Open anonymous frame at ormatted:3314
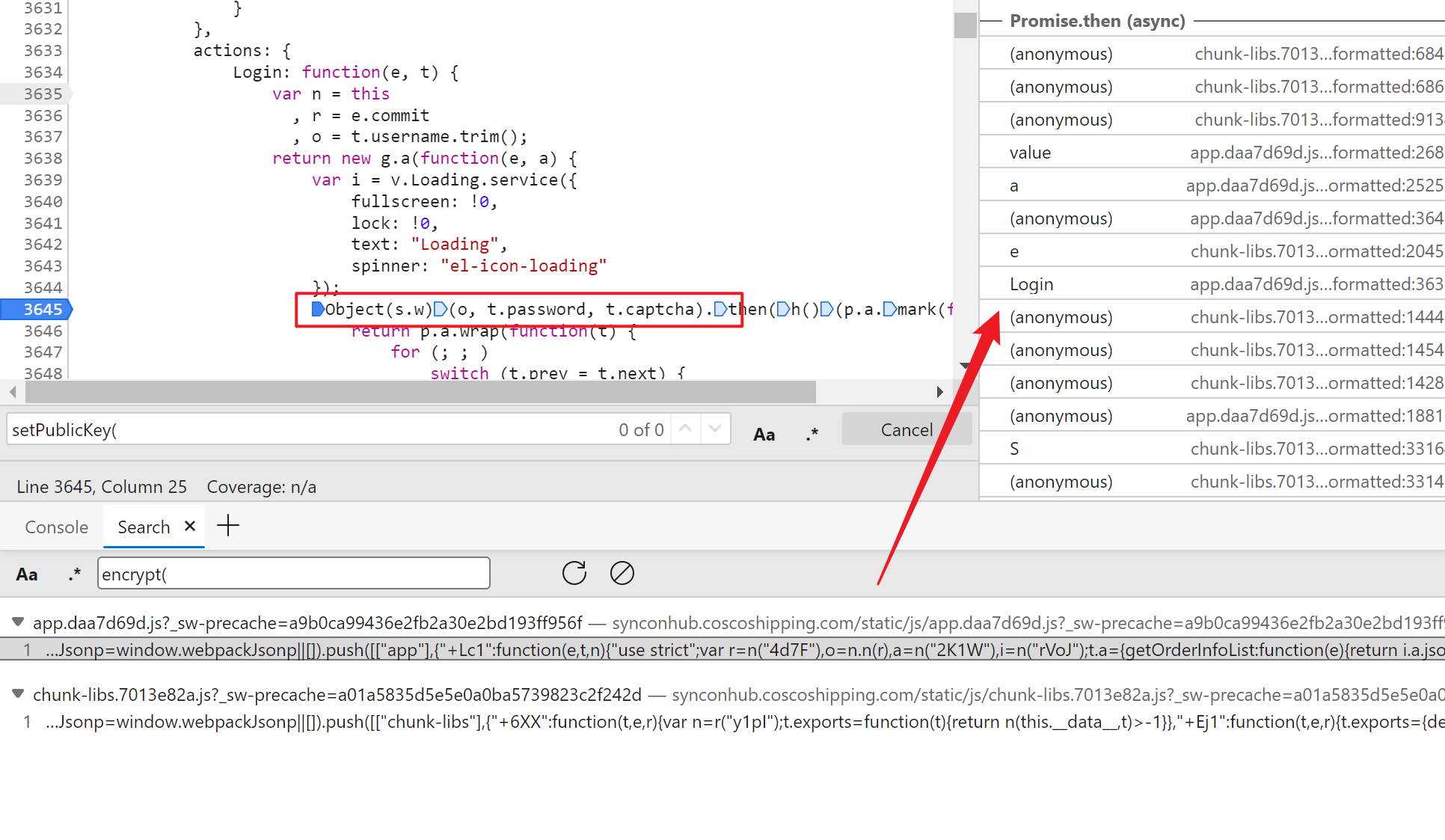This screenshot has height=840, width=1445. coord(1212,482)
